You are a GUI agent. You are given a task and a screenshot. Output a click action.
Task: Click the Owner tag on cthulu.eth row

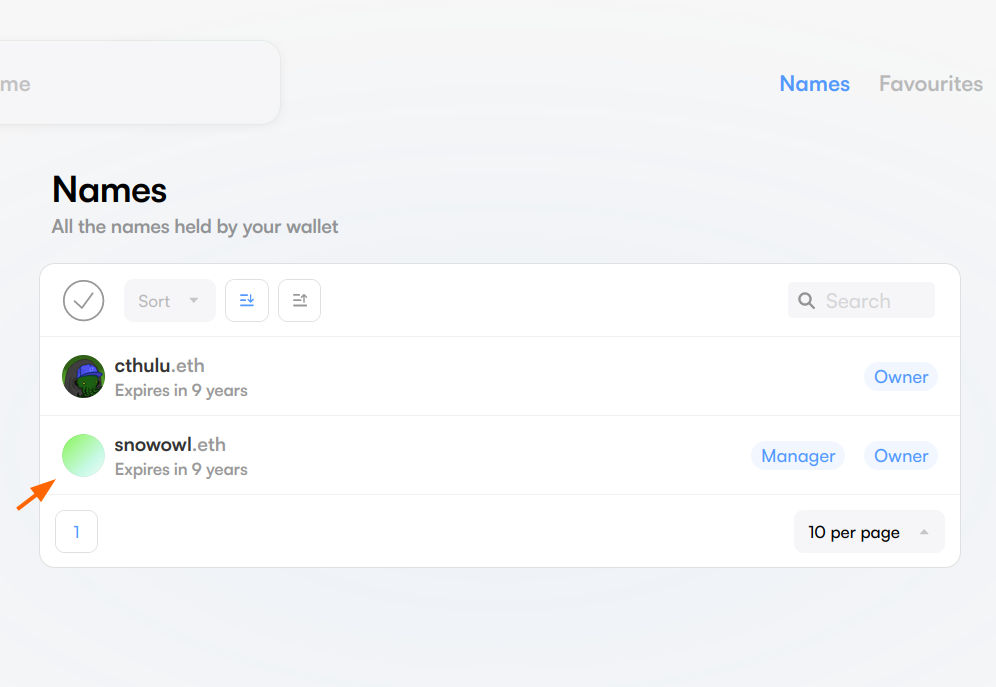[901, 377]
